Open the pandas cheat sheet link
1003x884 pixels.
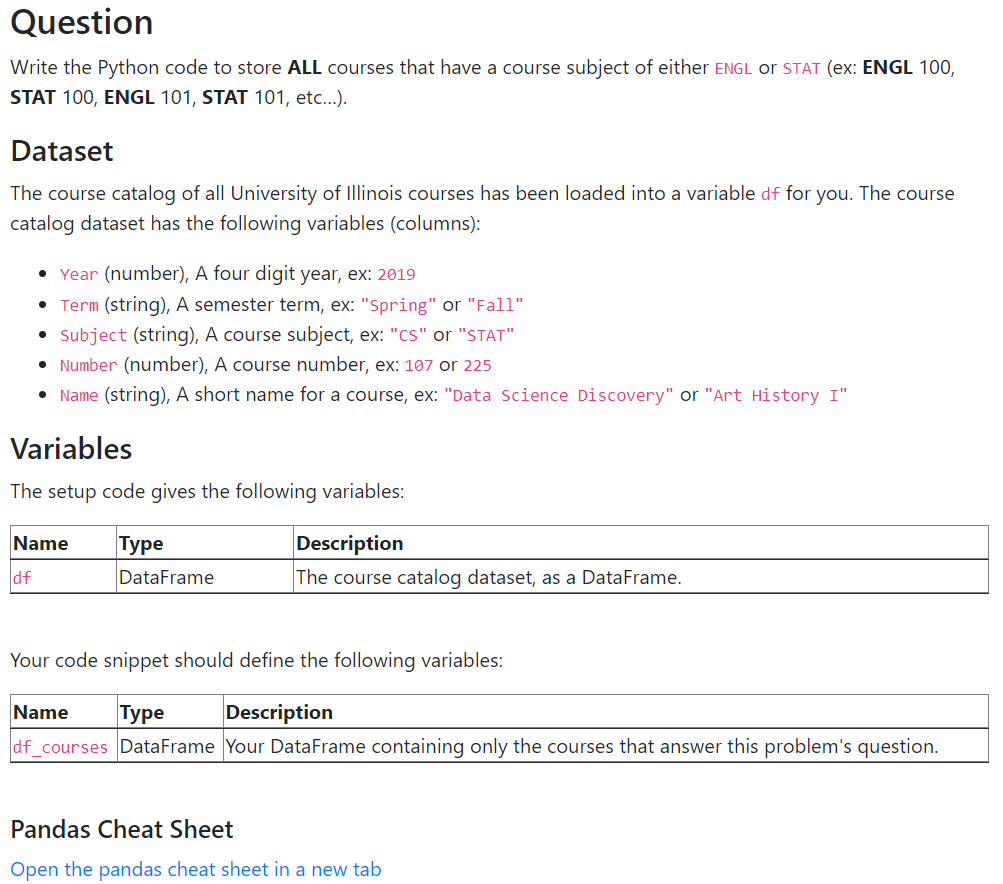click(196, 869)
